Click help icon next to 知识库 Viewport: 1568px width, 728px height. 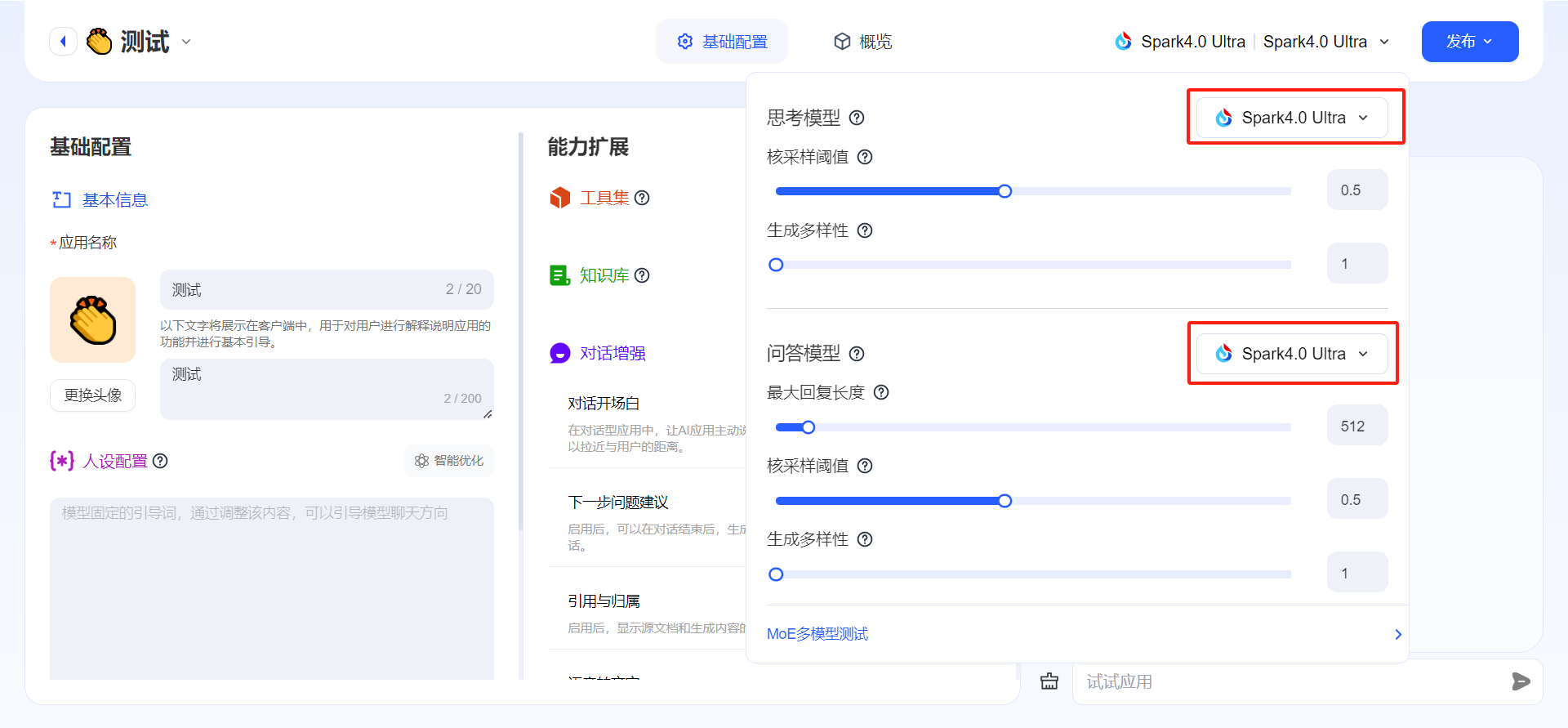coord(642,275)
